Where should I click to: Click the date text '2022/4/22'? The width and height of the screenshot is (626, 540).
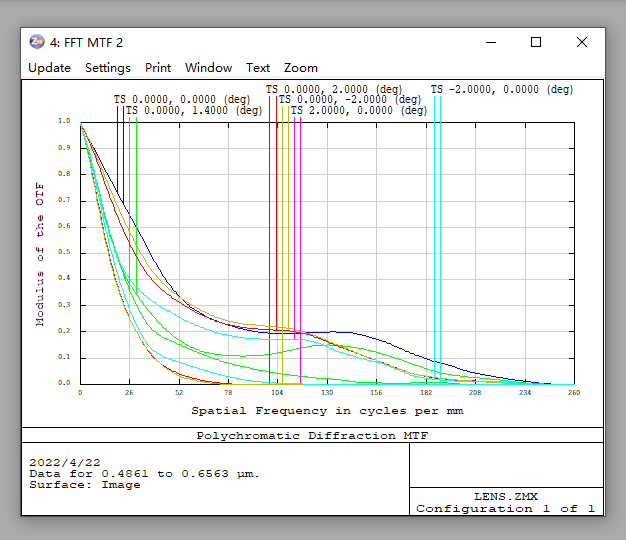point(65,463)
